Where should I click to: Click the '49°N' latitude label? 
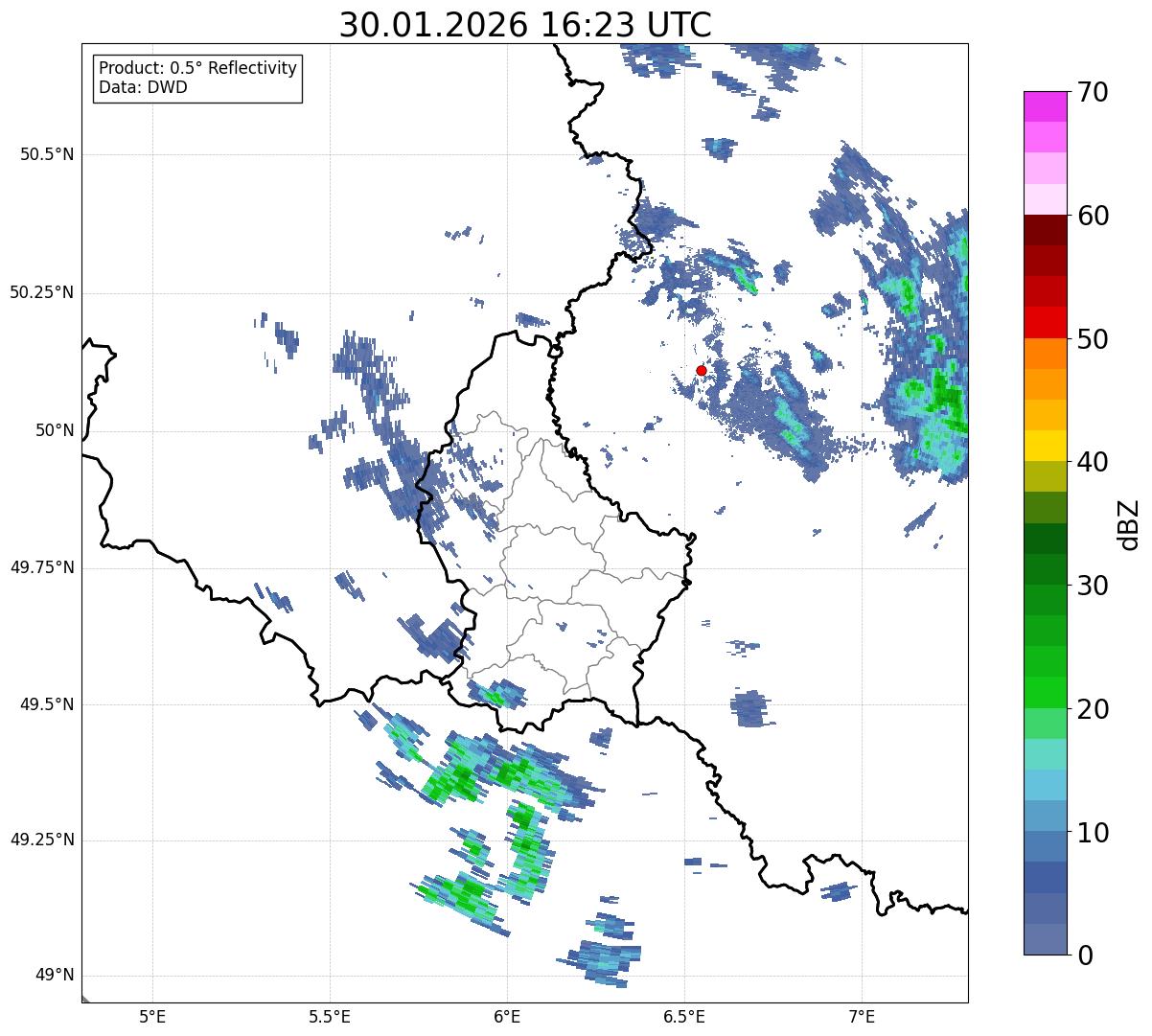click(x=55, y=976)
